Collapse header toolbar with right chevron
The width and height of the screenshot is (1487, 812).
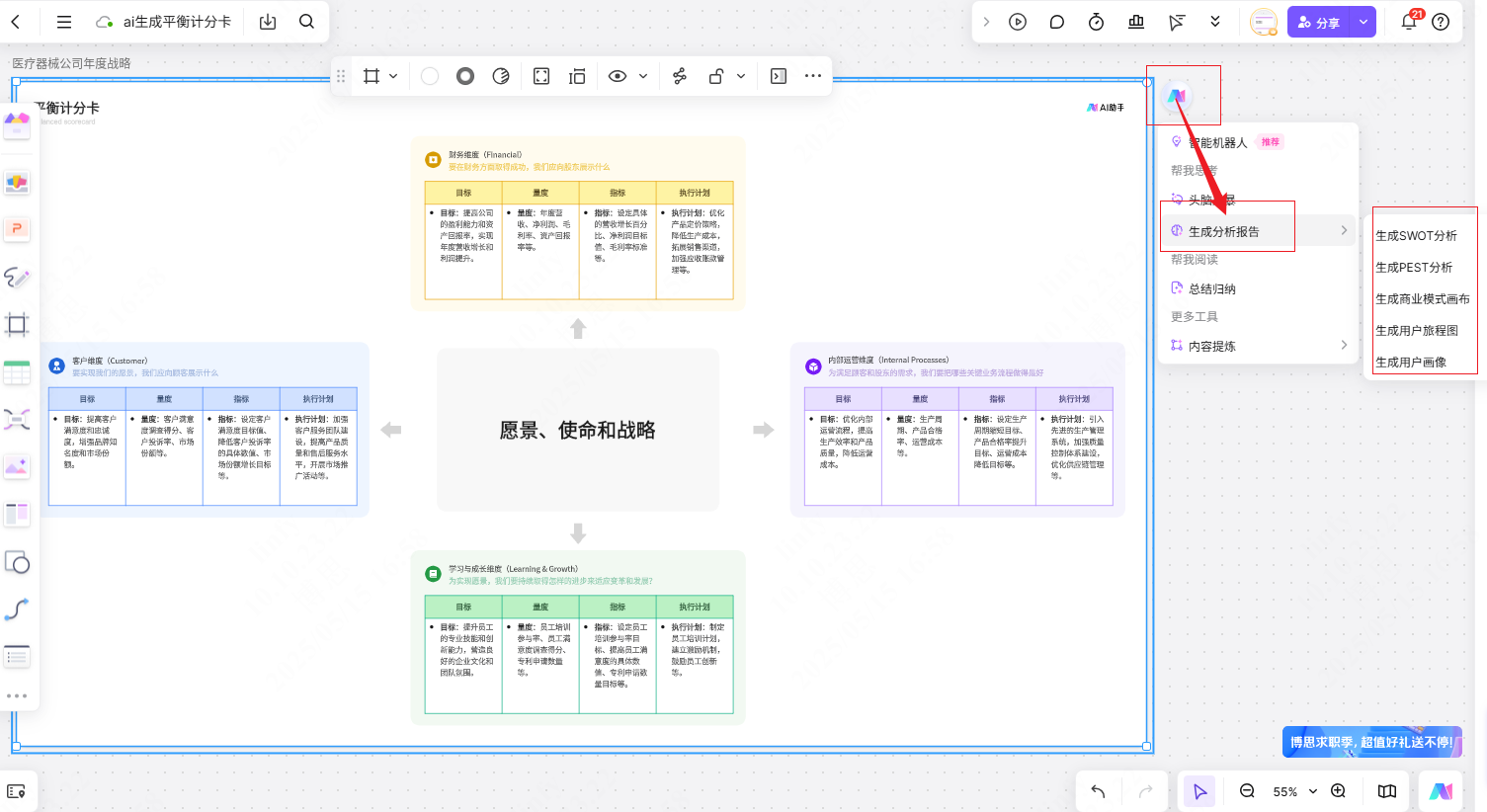tap(986, 22)
